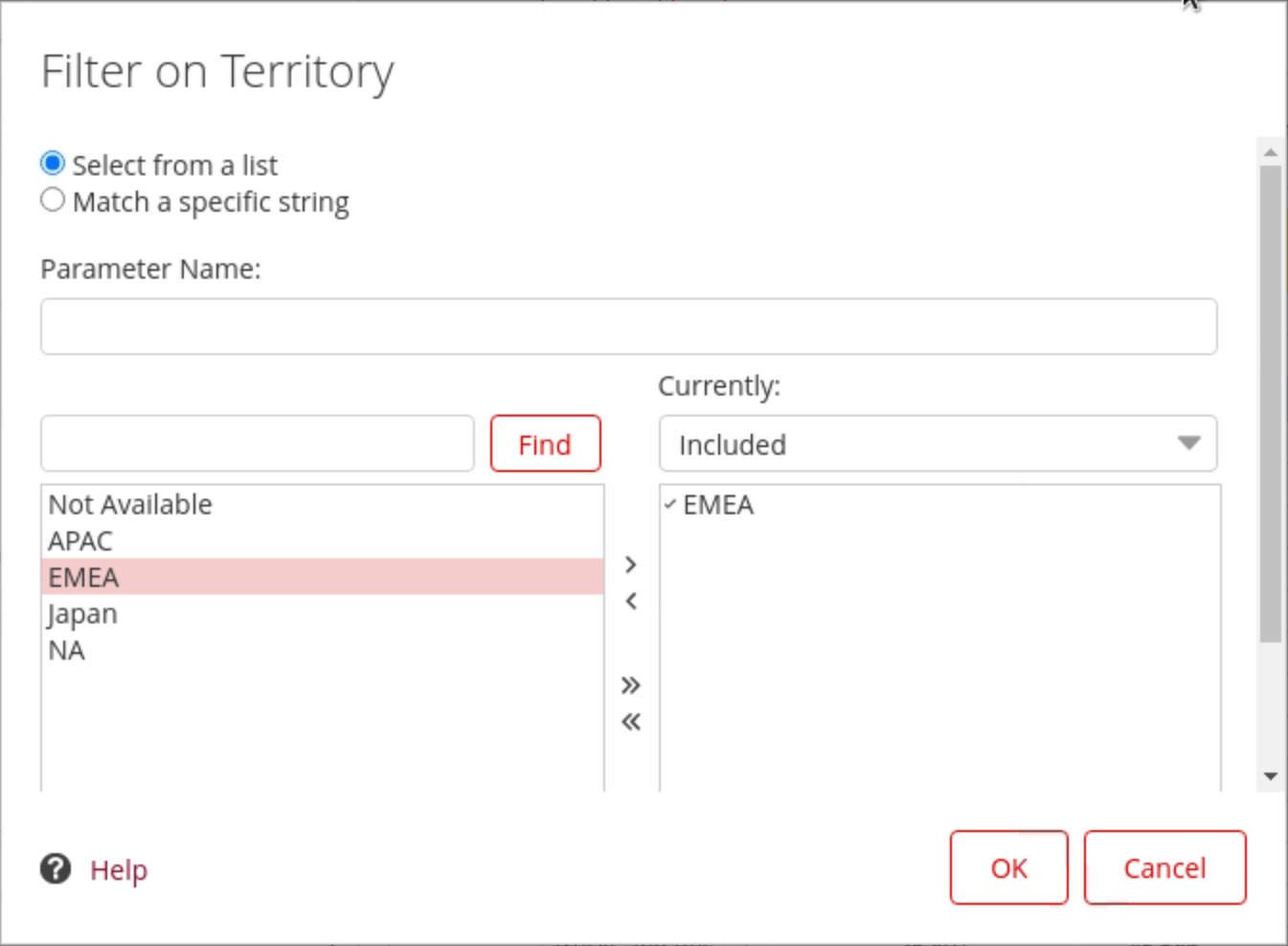Open the Currently Included dropdown
Image resolution: width=1288 pixels, height=946 pixels.
tap(938, 444)
